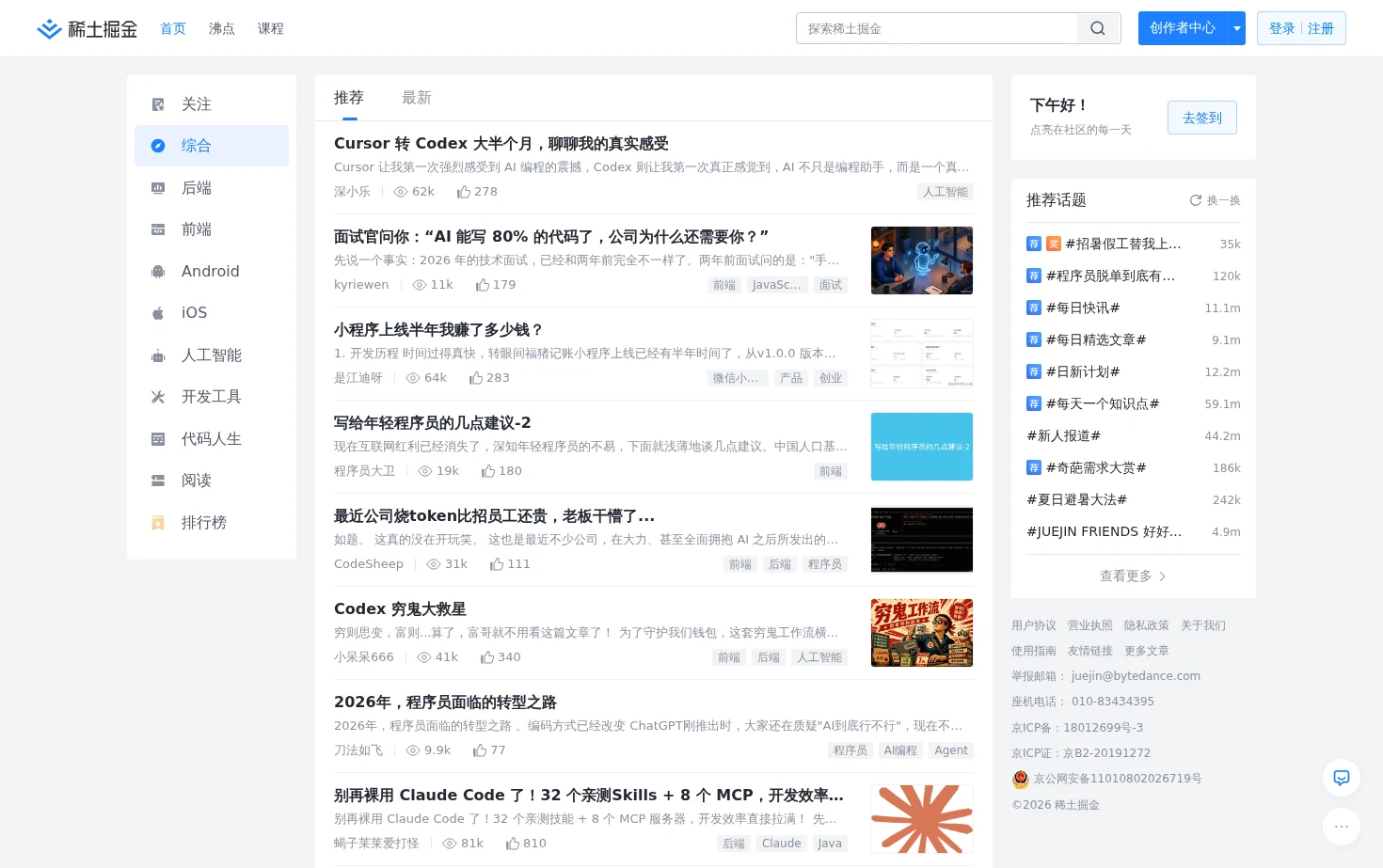Open author kyriewen profile
Viewport: 1383px width, 868px height.
(361, 285)
